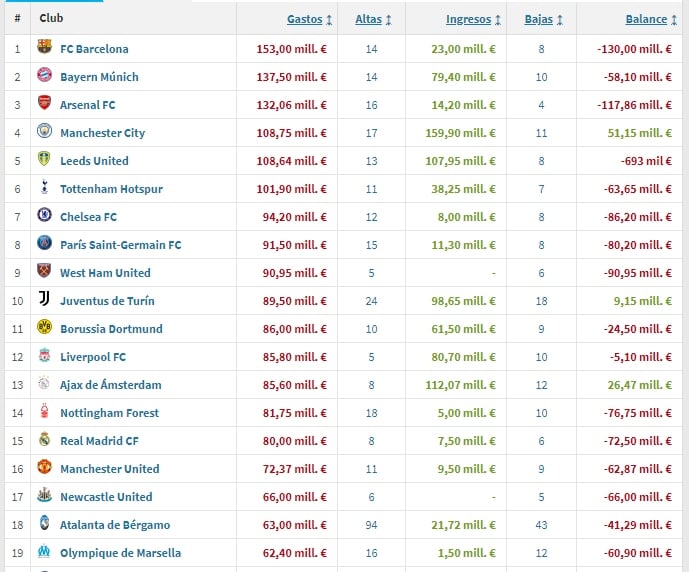Viewport: 689px width, 572px height.
Task: Open the Bayern Múnich club link
Action: point(99,77)
